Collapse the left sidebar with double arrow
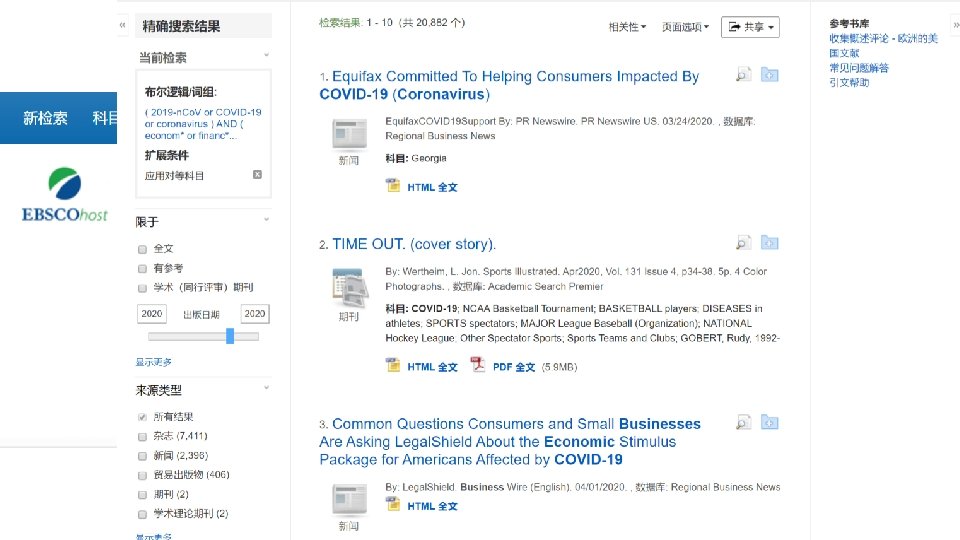The width and height of the screenshot is (960, 540). click(122, 25)
